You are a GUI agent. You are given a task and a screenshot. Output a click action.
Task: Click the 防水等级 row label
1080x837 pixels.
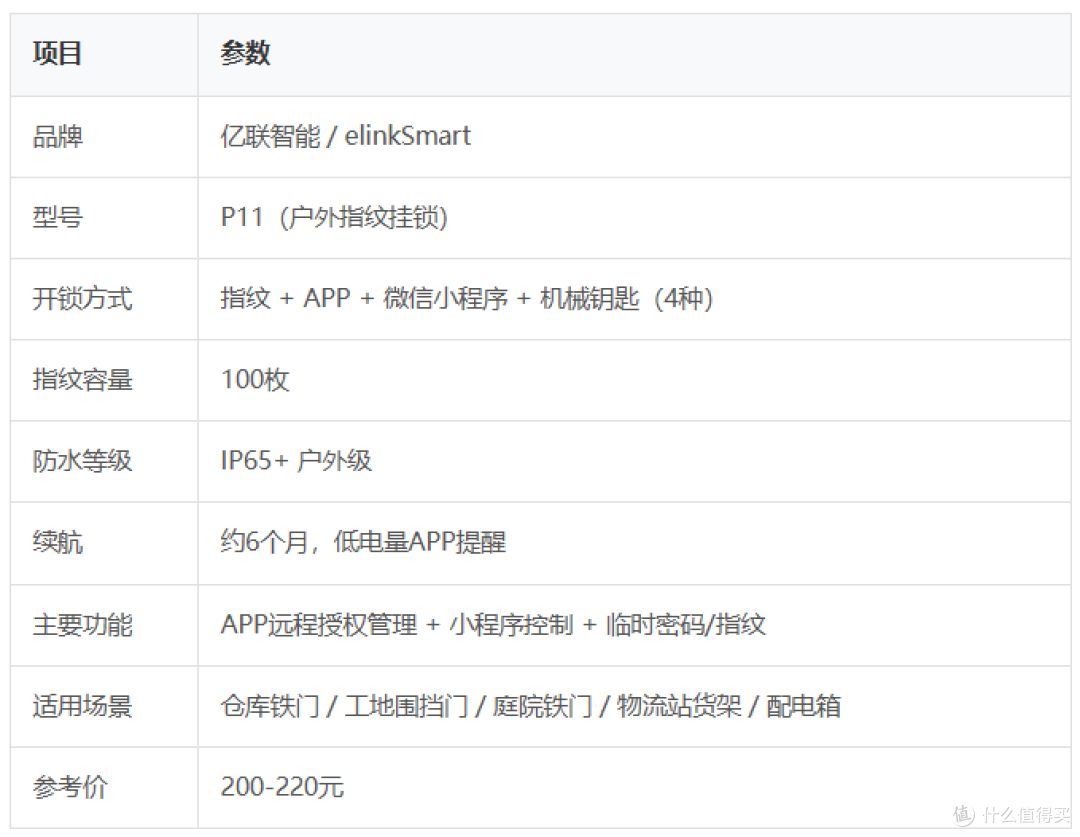83,461
